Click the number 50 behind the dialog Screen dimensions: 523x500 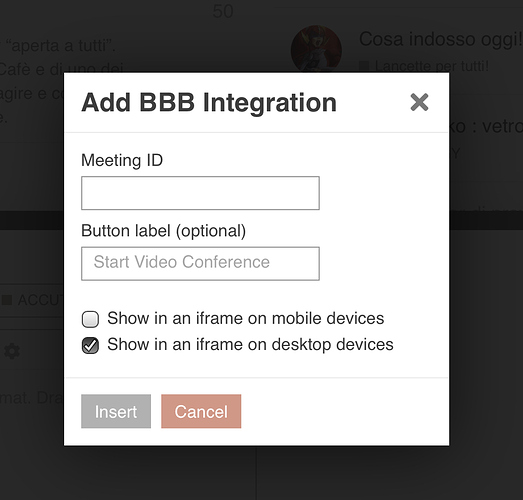pos(223,11)
